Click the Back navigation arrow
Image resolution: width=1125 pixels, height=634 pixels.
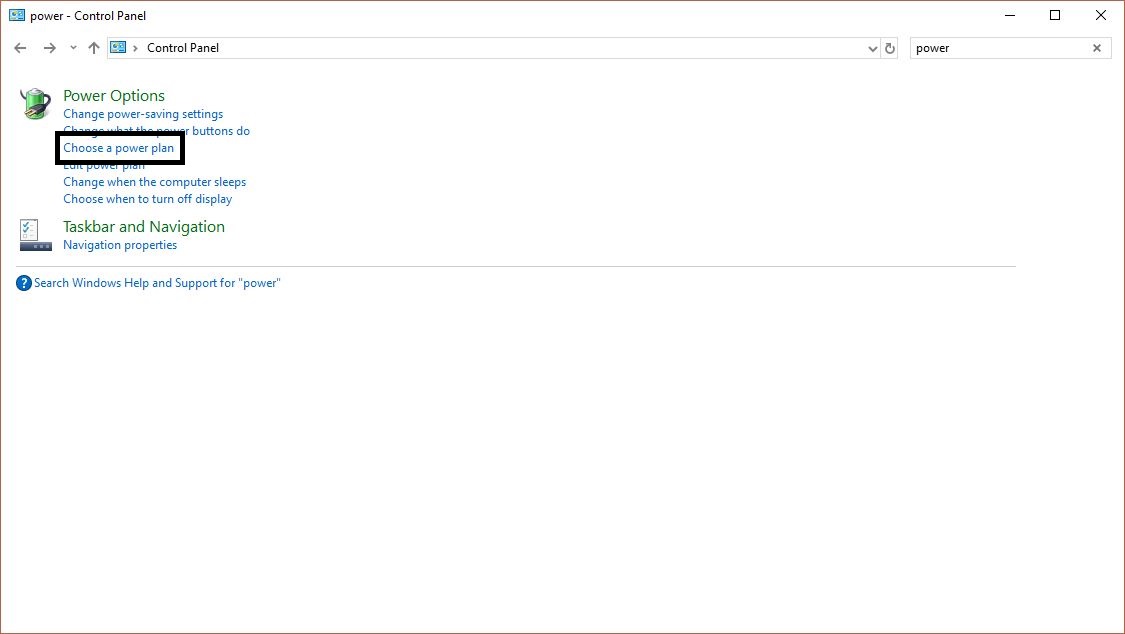pyautogui.click(x=20, y=48)
